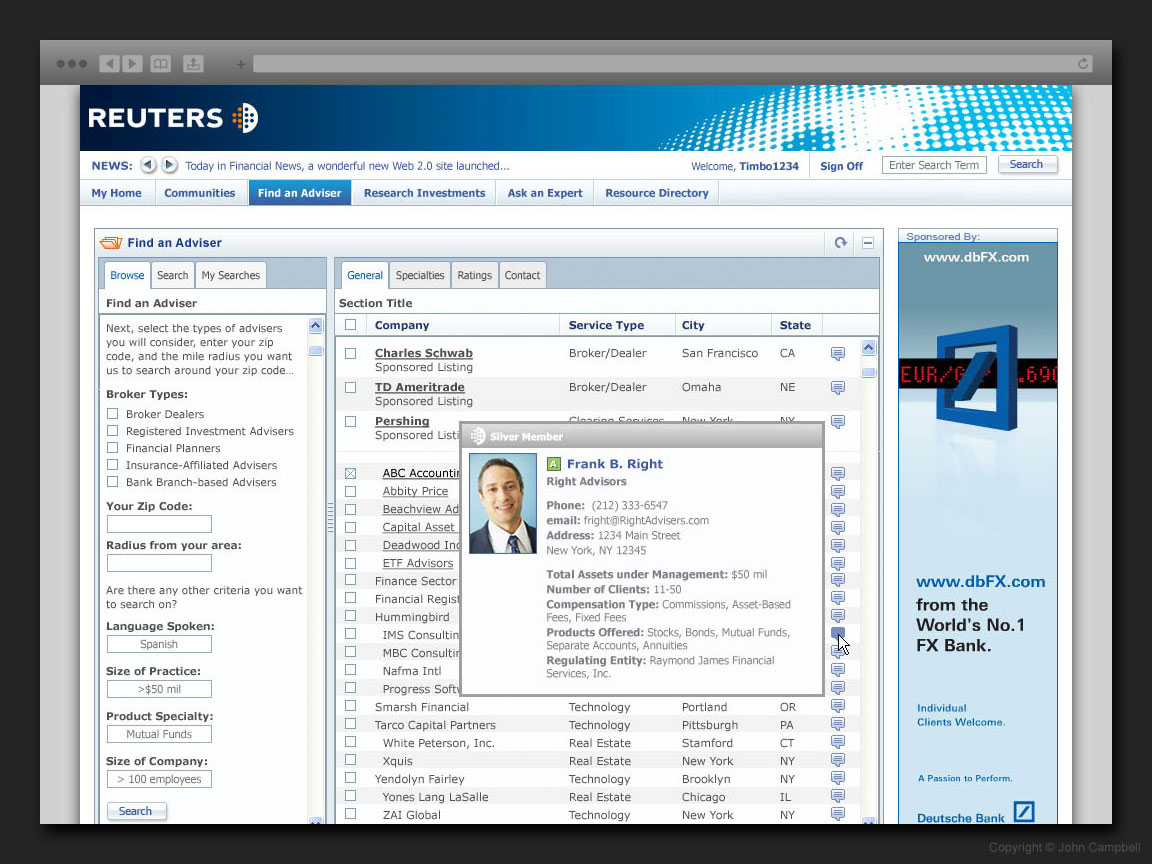Click the browser share icon
1152x864 pixels.
point(193,64)
